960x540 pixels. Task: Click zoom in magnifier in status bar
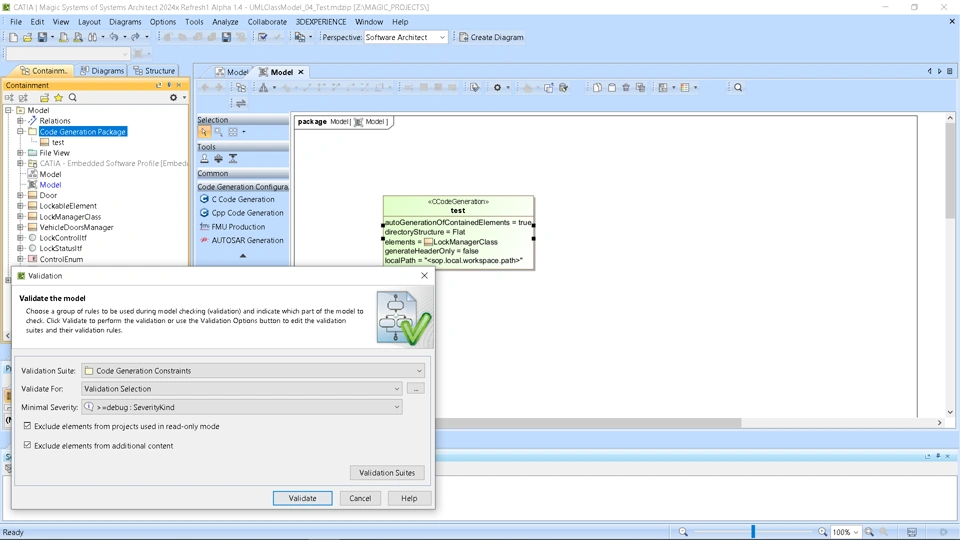[x=823, y=532]
